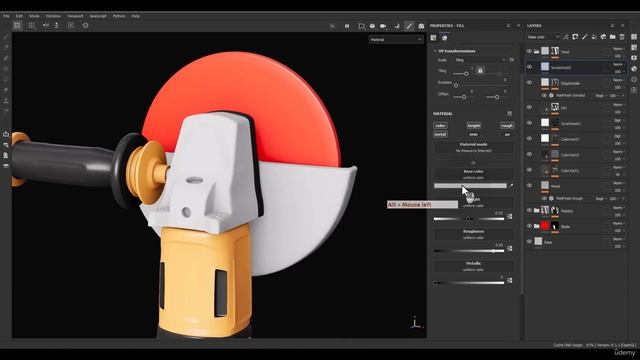This screenshot has width=640, height=360.
Task: Collapse the UV transformations section
Action: 436,51
